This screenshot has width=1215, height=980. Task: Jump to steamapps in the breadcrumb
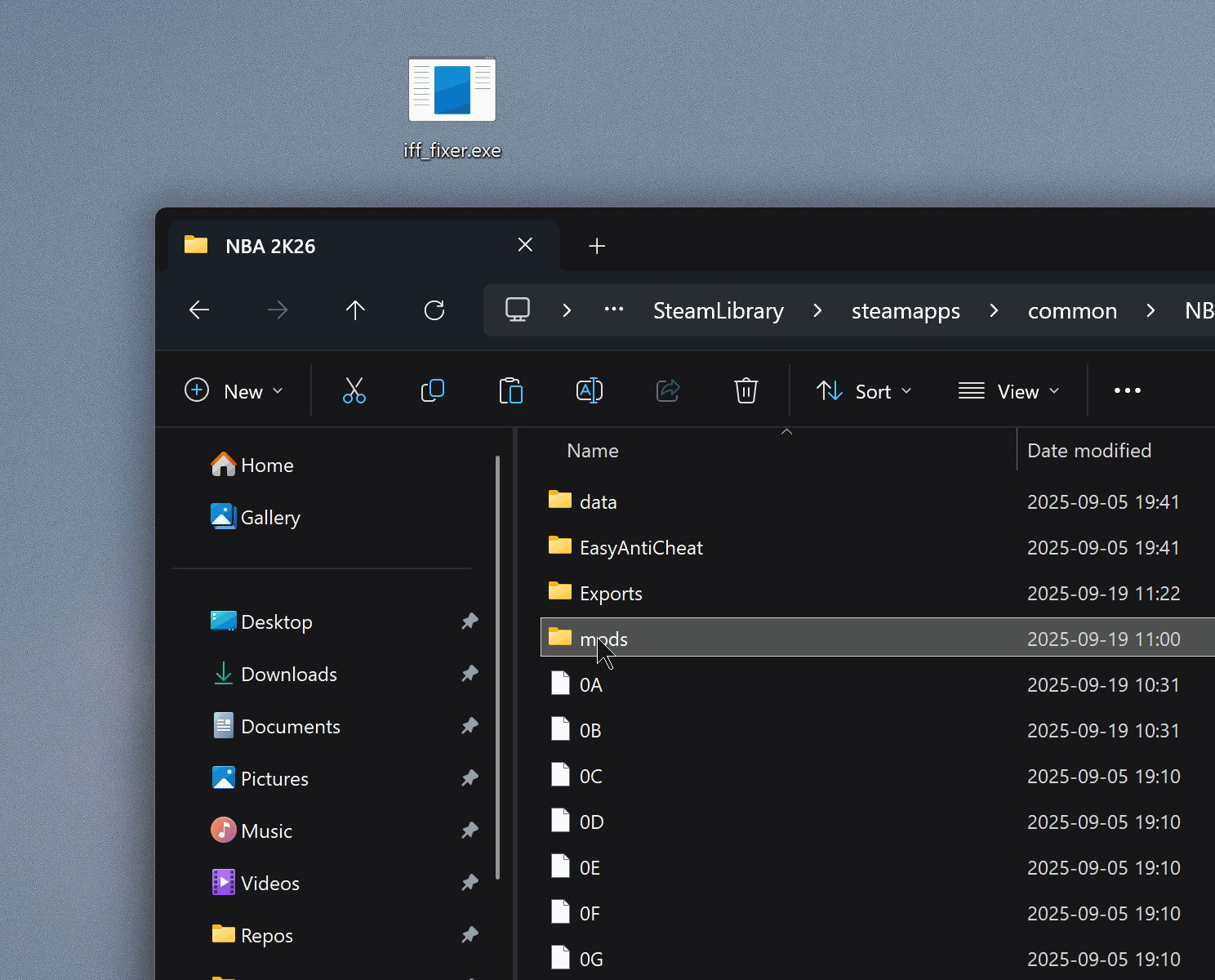click(906, 311)
